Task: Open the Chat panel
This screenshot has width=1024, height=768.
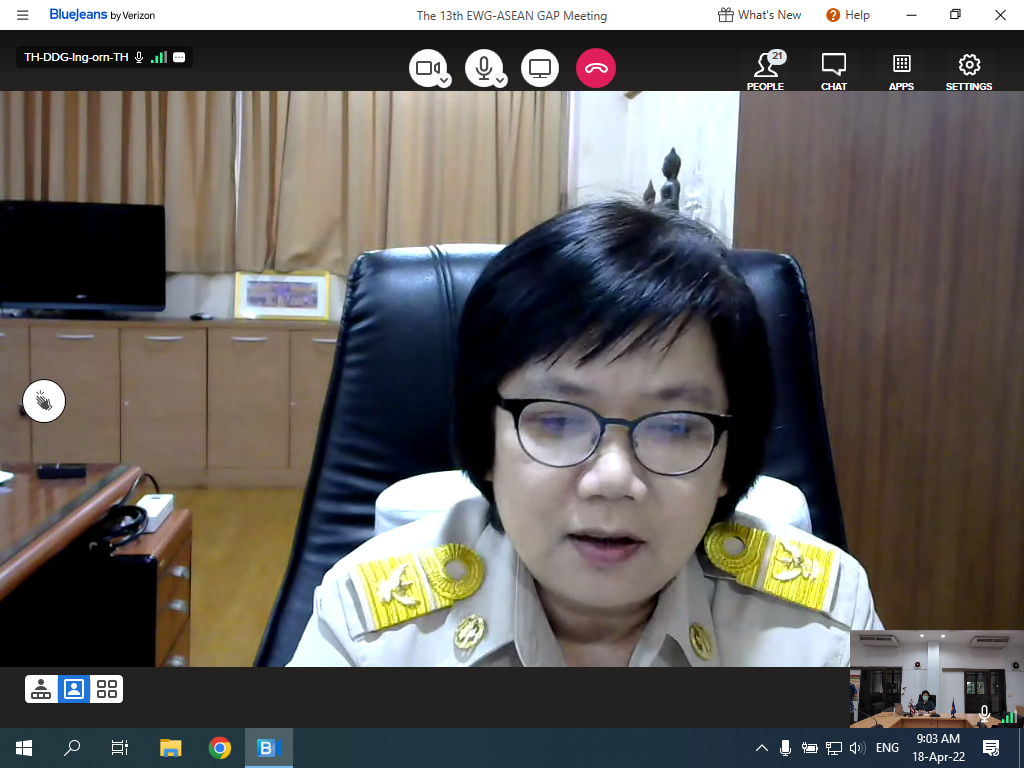Action: click(834, 71)
